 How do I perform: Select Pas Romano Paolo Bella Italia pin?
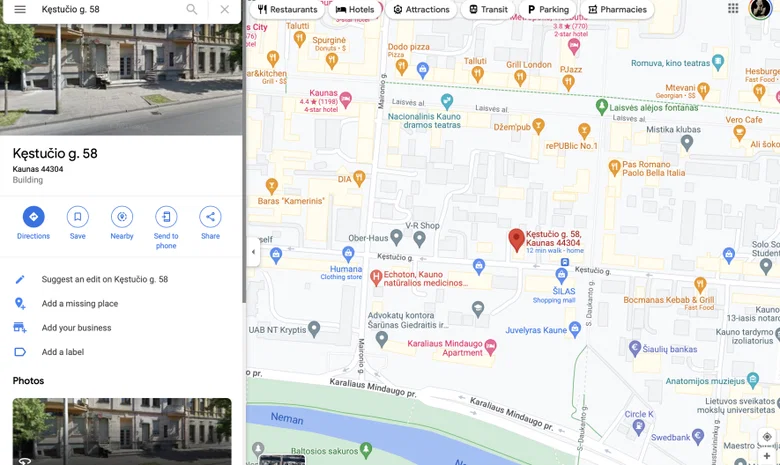click(614, 168)
